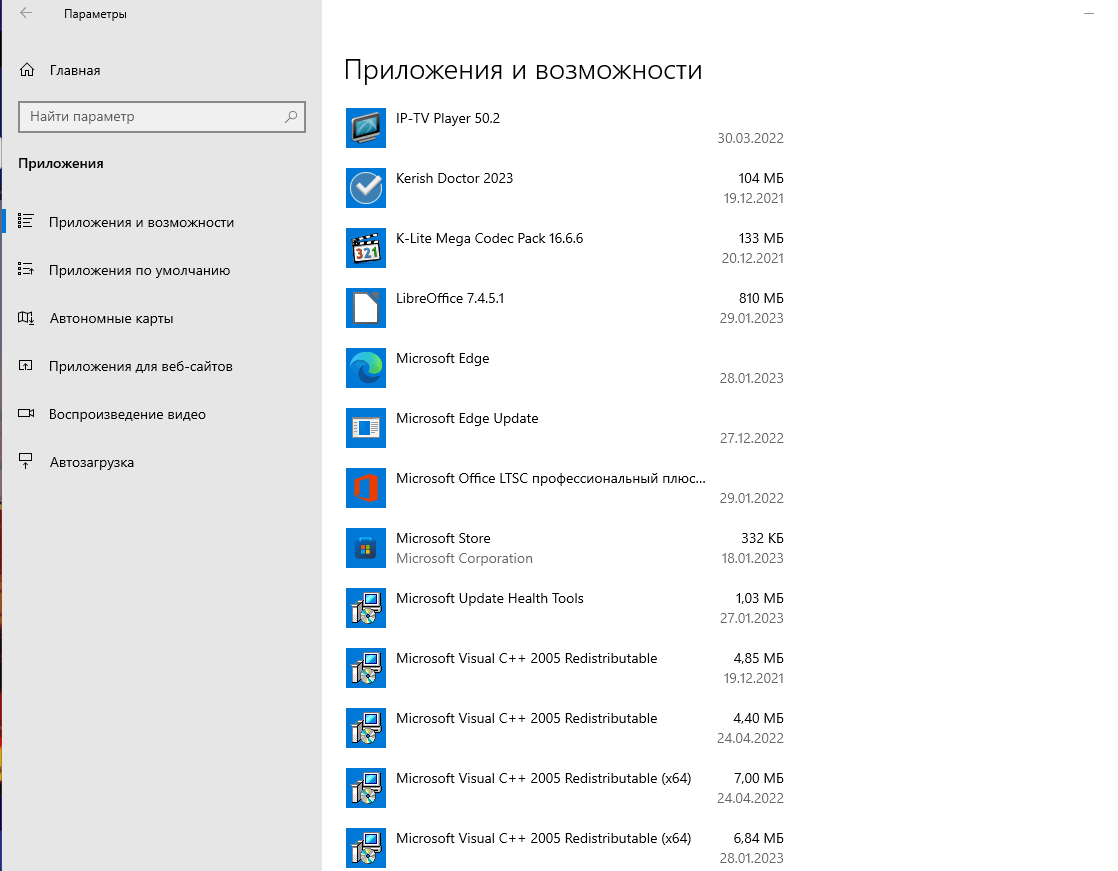Open Воспроизведение видео sidebar section

coord(161,414)
